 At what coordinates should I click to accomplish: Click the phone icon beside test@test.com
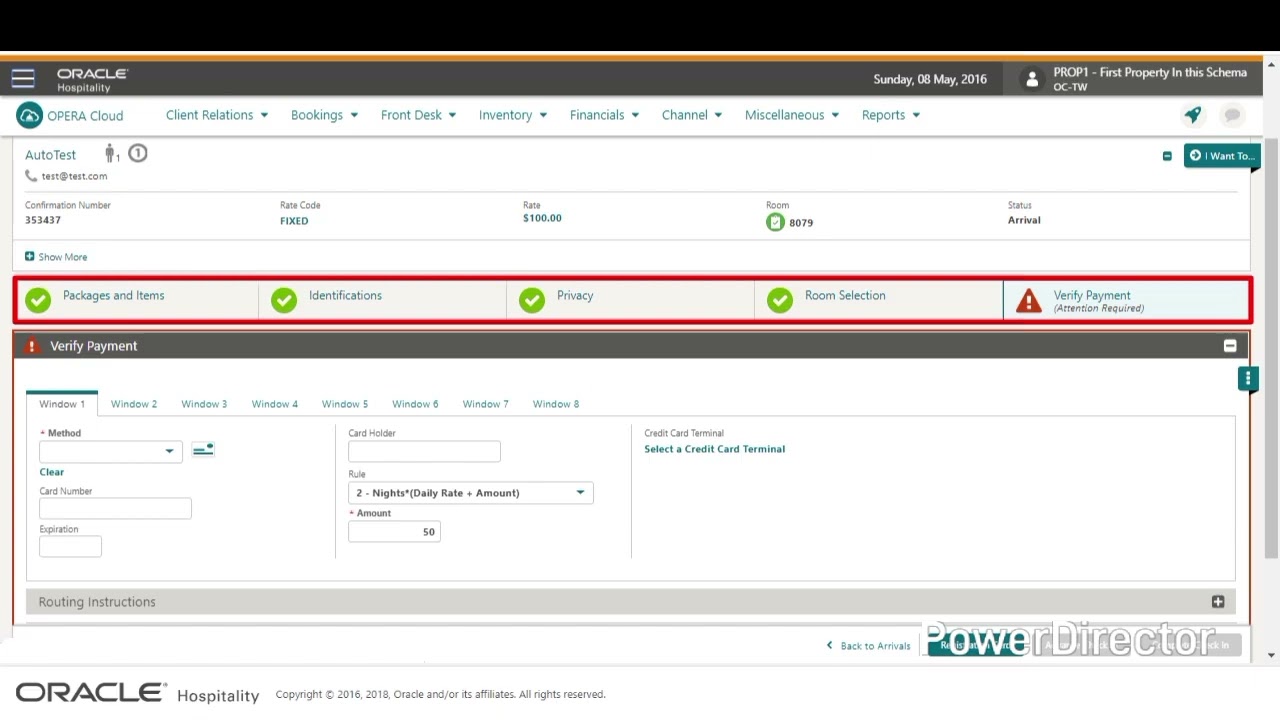(x=31, y=176)
